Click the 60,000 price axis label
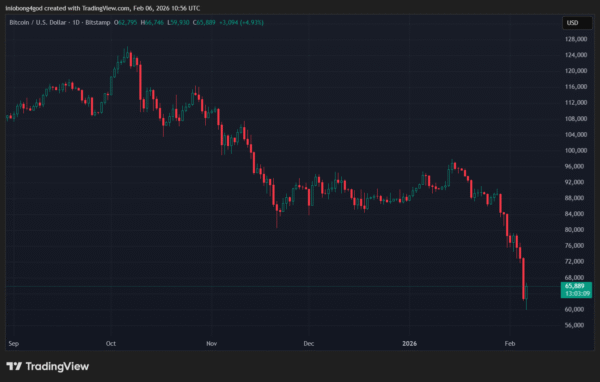600x382 pixels. (x=574, y=309)
